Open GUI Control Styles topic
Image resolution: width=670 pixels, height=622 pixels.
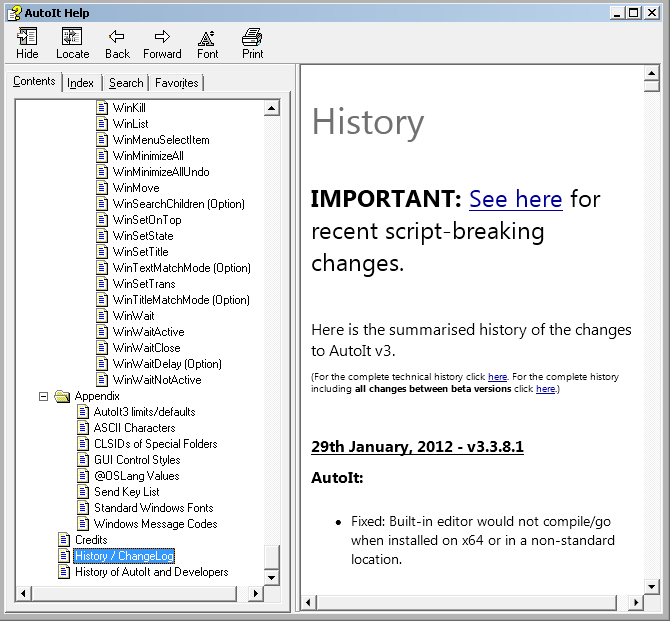pyautogui.click(x=137, y=460)
